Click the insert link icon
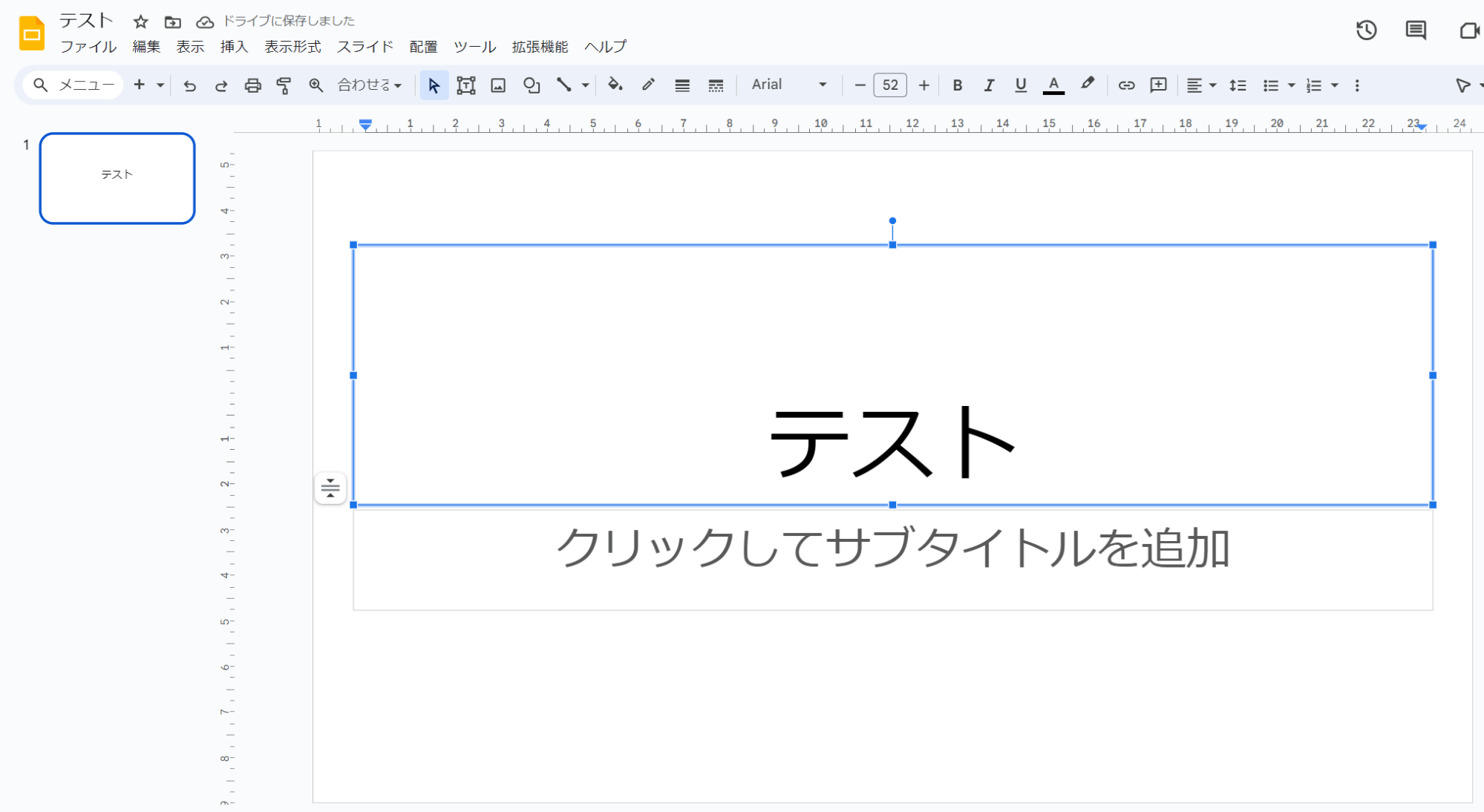1484x812 pixels. point(1126,85)
